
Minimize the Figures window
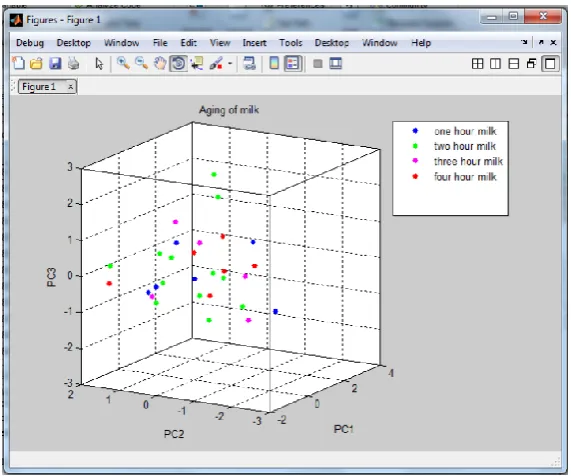tap(492, 17)
